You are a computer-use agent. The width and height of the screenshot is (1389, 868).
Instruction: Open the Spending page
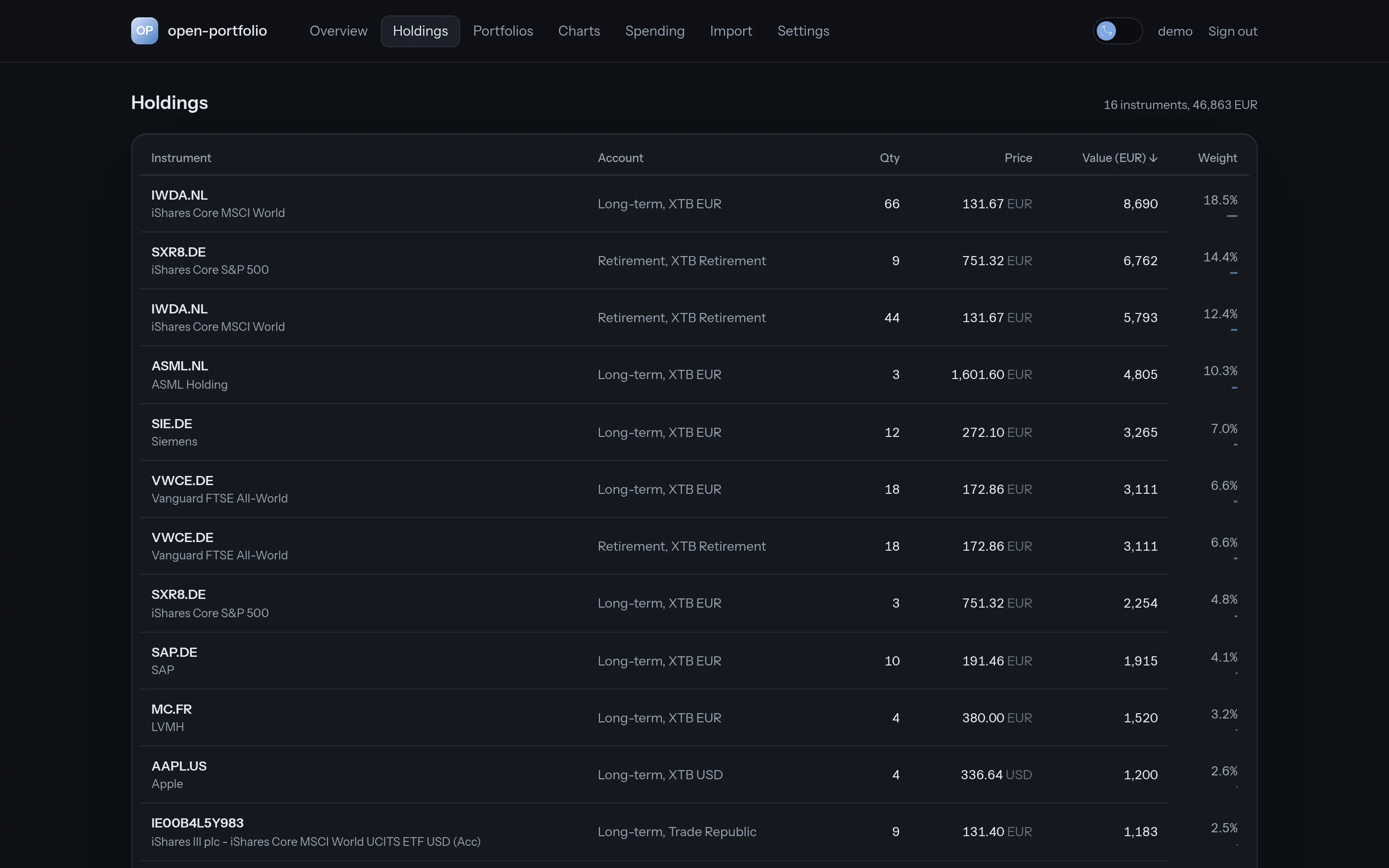click(x=654, y=31)
